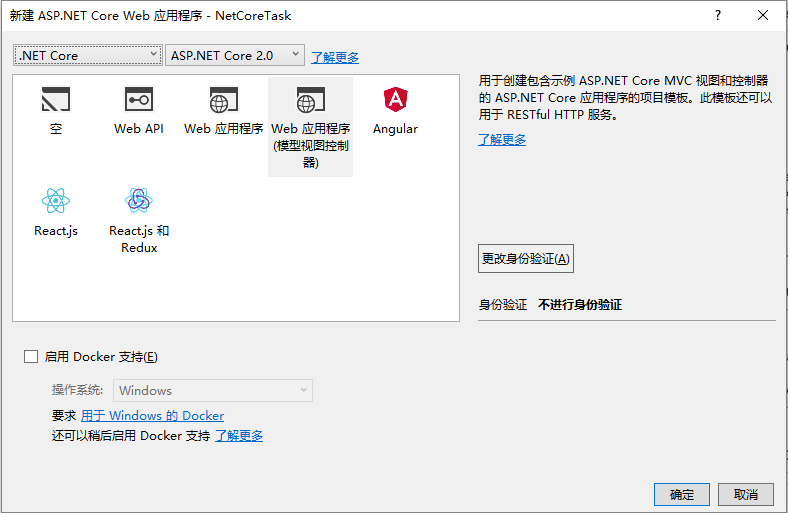Open the 用于 Windows 的 Docker link
Screen dimensions: 788x513
click(152, 416)
